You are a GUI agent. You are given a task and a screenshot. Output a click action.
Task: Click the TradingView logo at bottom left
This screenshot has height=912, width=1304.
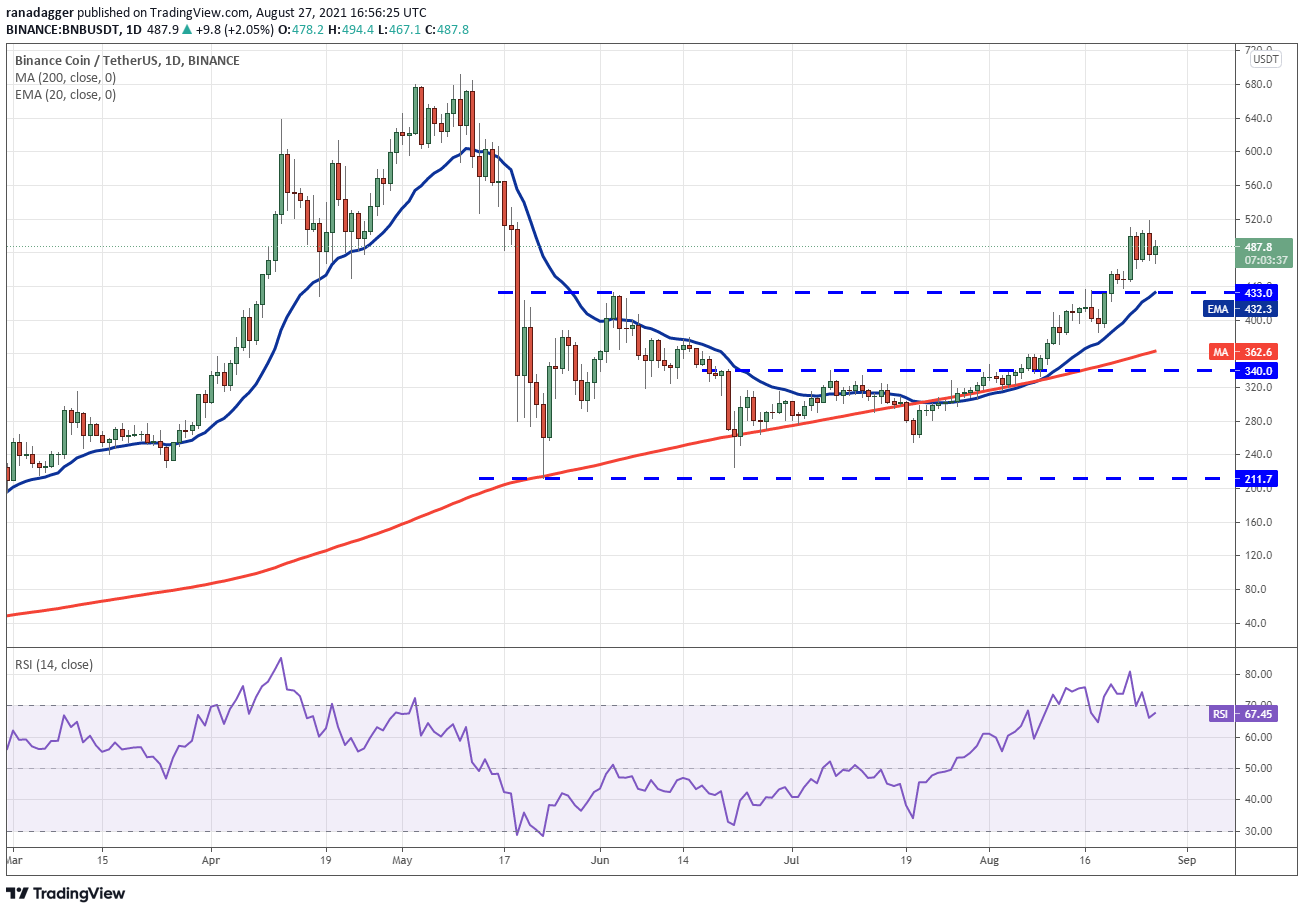click(68, 893)
